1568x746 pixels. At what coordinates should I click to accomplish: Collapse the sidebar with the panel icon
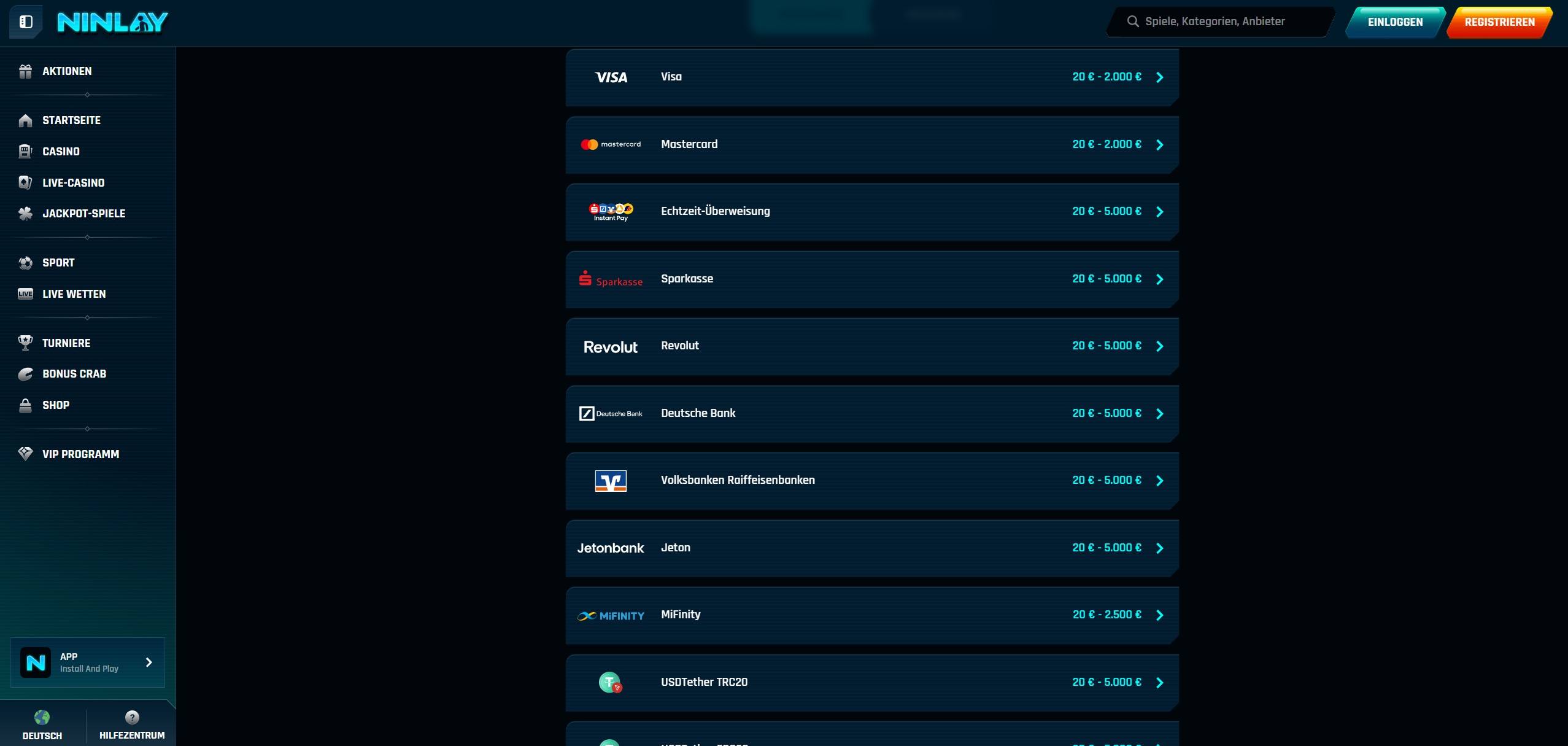coord(26,22)
